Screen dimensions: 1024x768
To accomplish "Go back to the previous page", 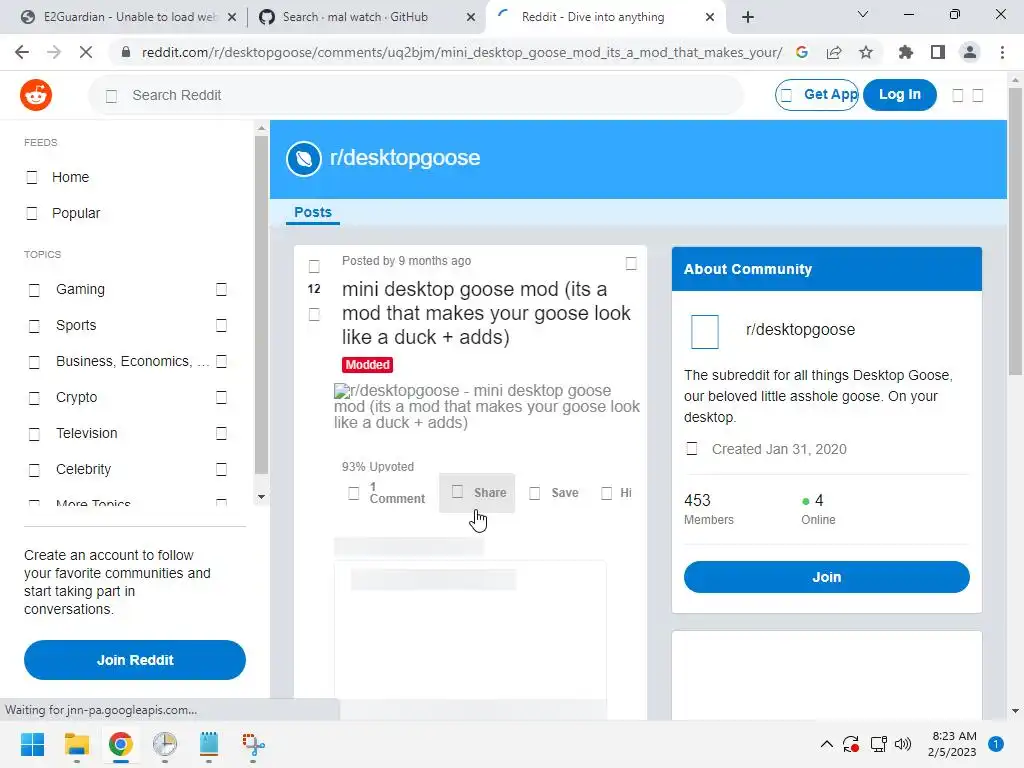I will tap(22, 52).
